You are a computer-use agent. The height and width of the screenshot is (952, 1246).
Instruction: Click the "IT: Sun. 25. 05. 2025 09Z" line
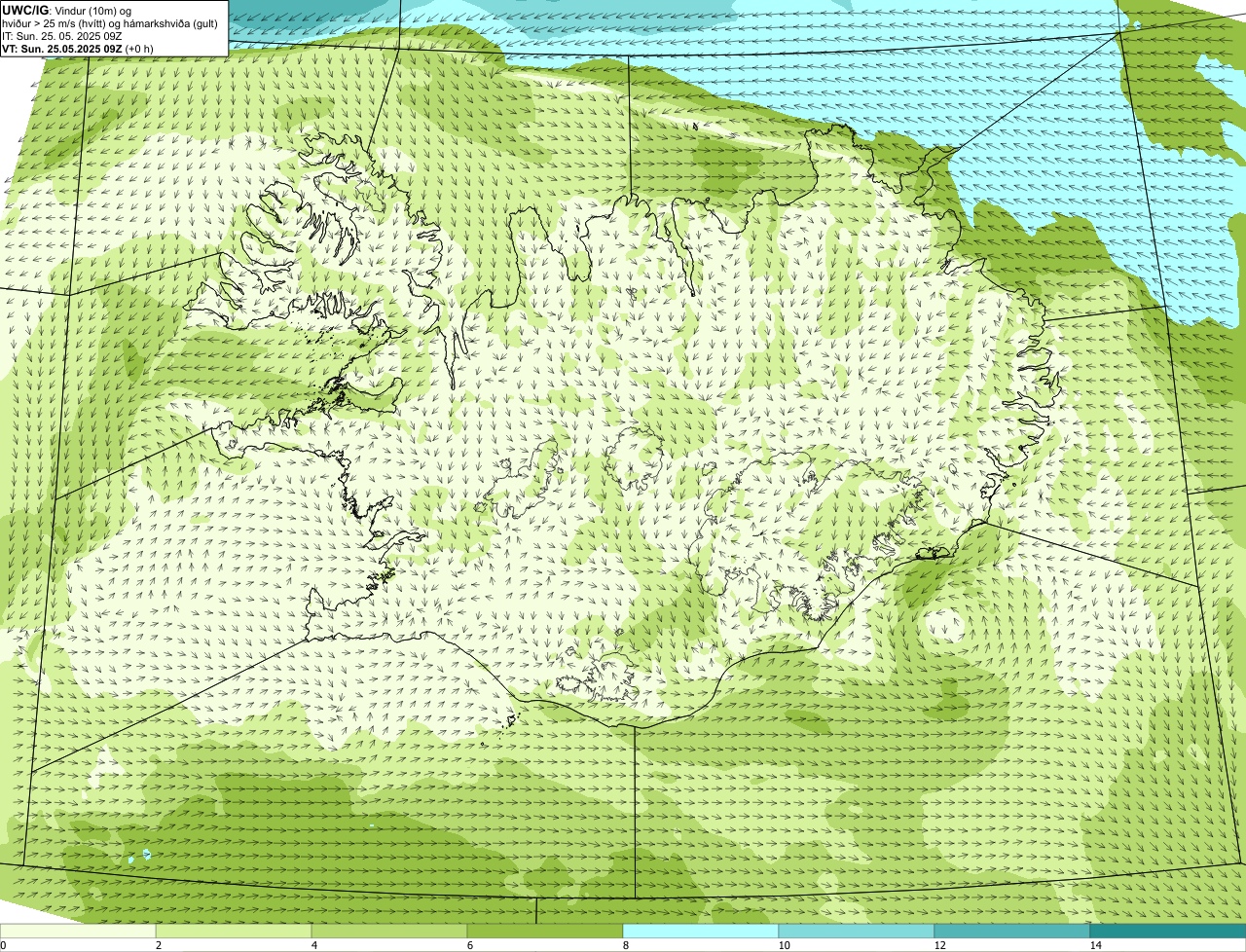(62, 35)
